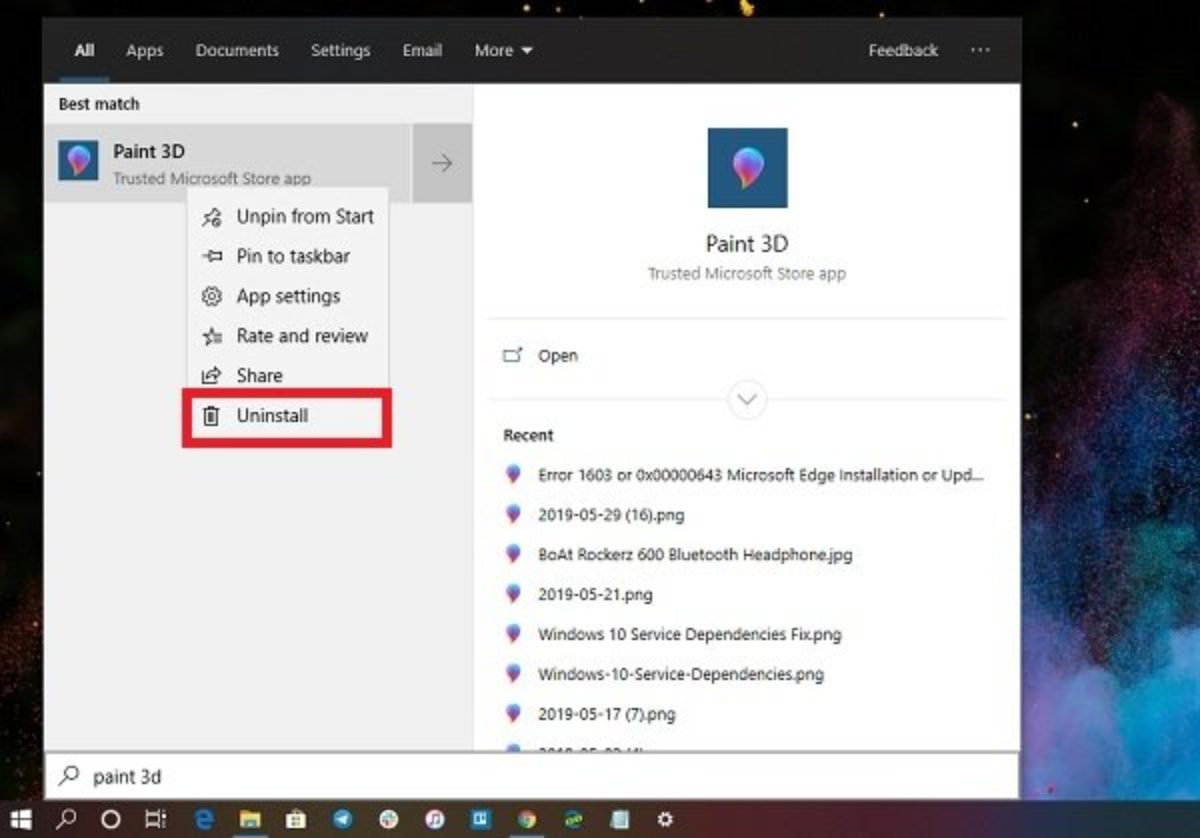
Task: Expand more actions chevron below Open
Action: click(x=747, y=400)
